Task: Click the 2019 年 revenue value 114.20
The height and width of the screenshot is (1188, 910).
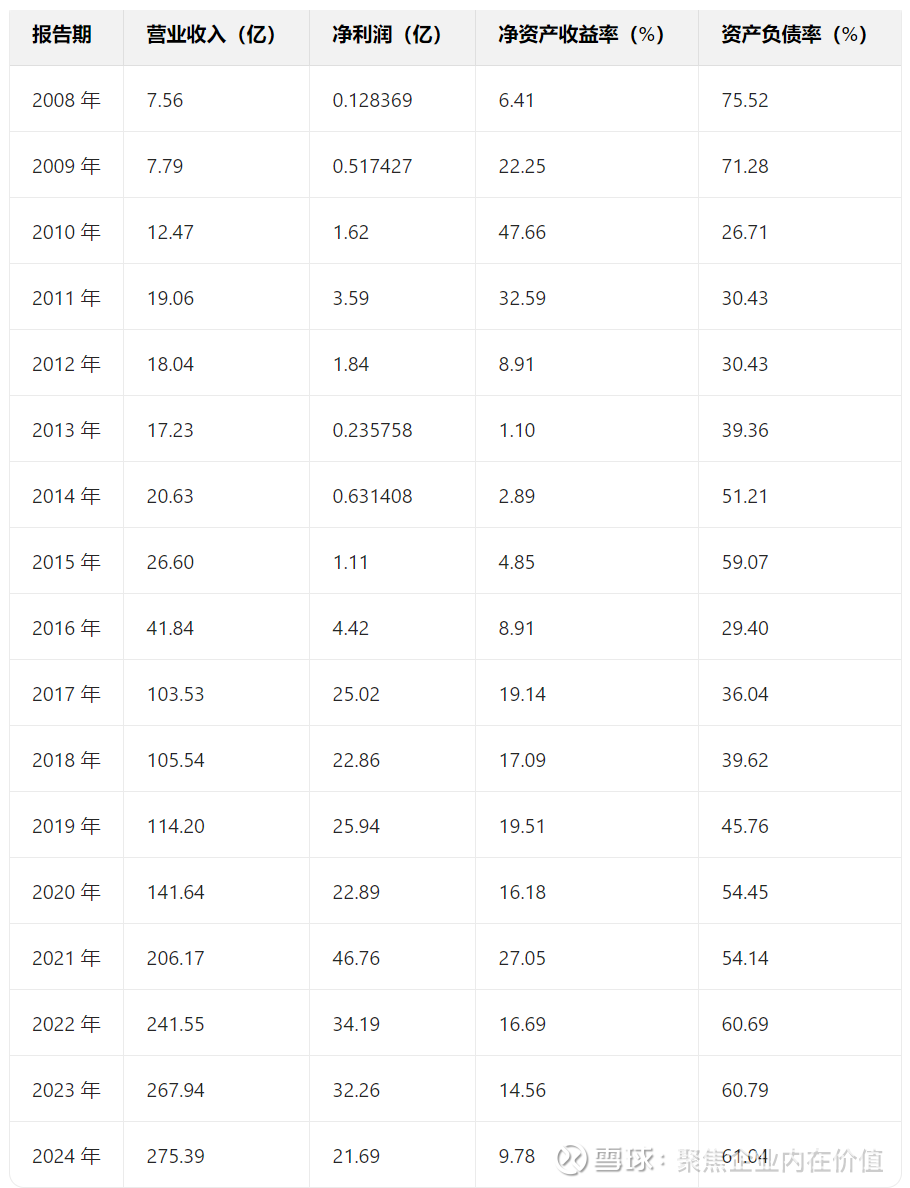Action: pos(176,826)
